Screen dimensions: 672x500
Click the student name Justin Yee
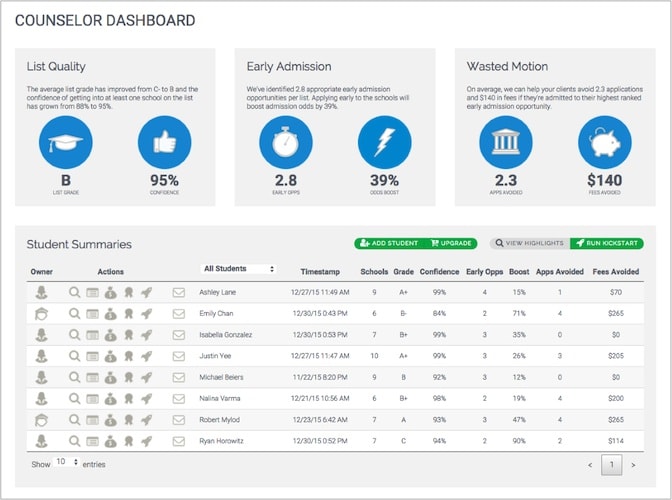click(x=215, y=356)
